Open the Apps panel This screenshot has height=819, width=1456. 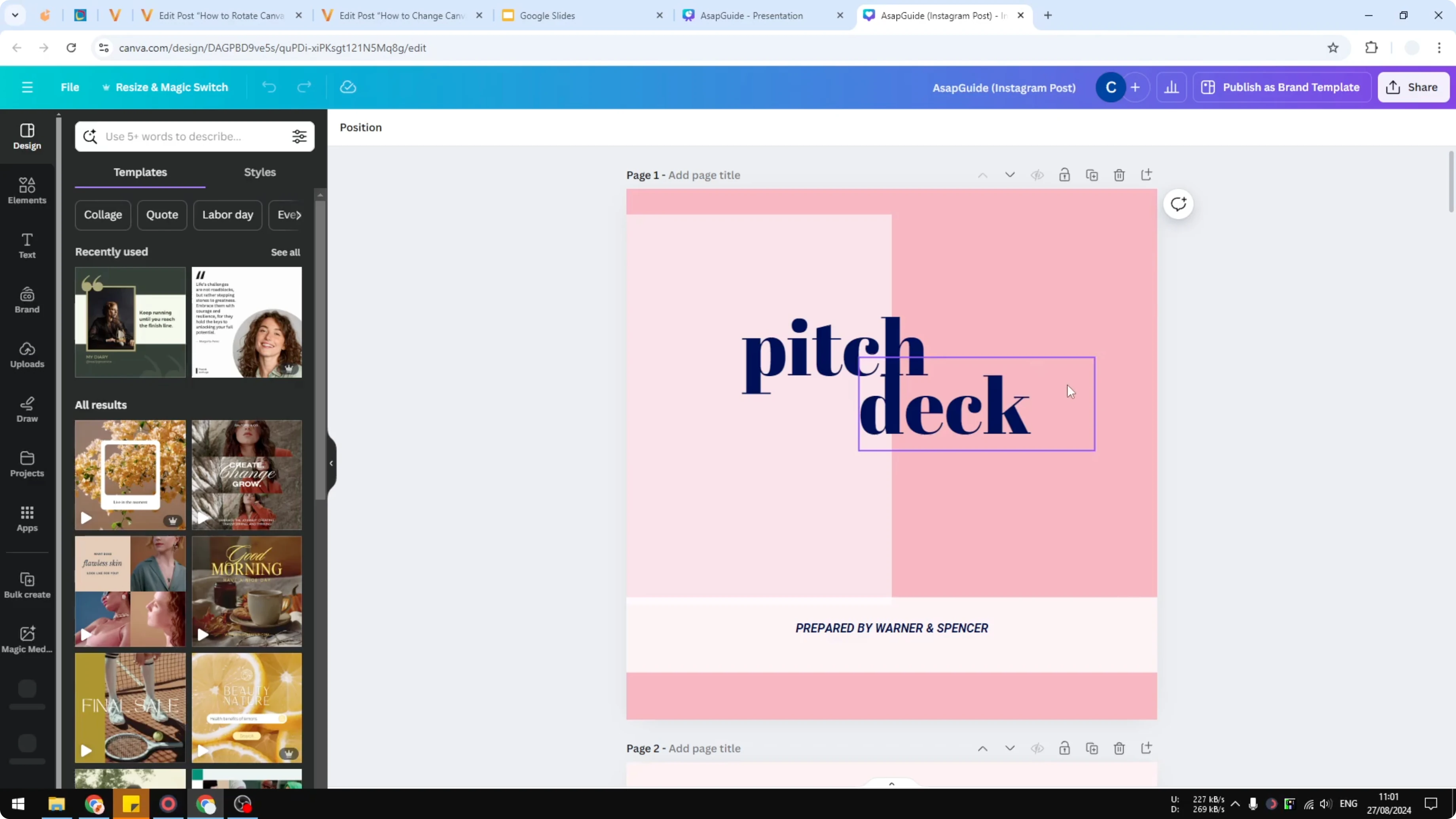point(27,519)
